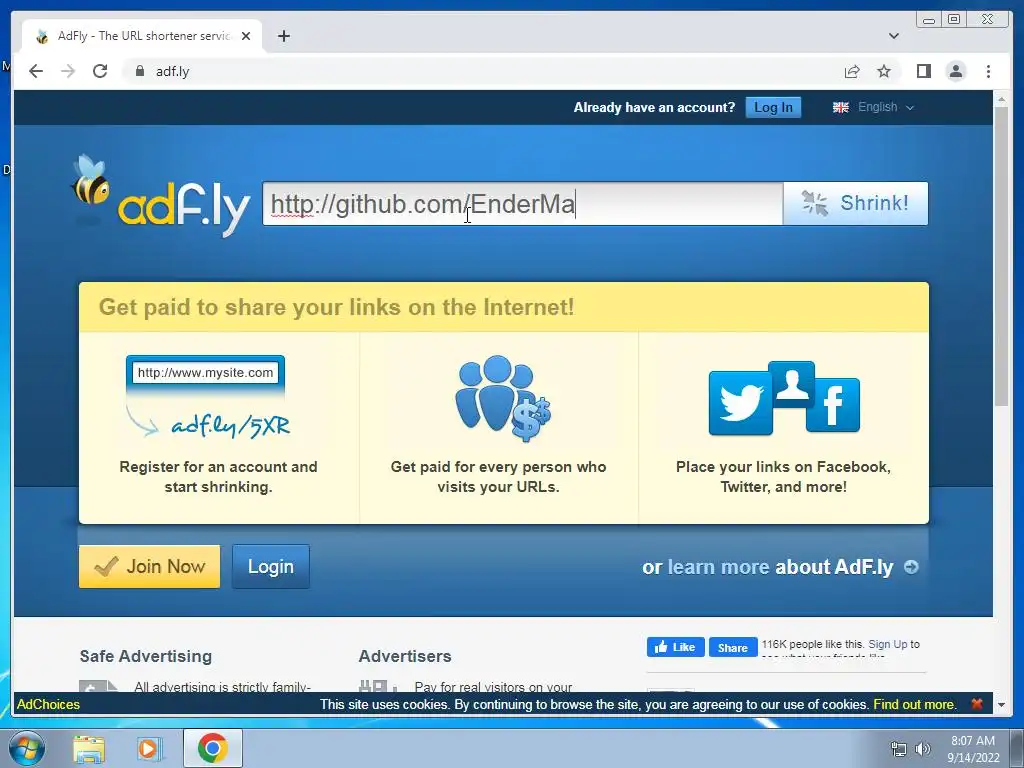Click the Get paid to share banner heading

(x=336, y=307)
